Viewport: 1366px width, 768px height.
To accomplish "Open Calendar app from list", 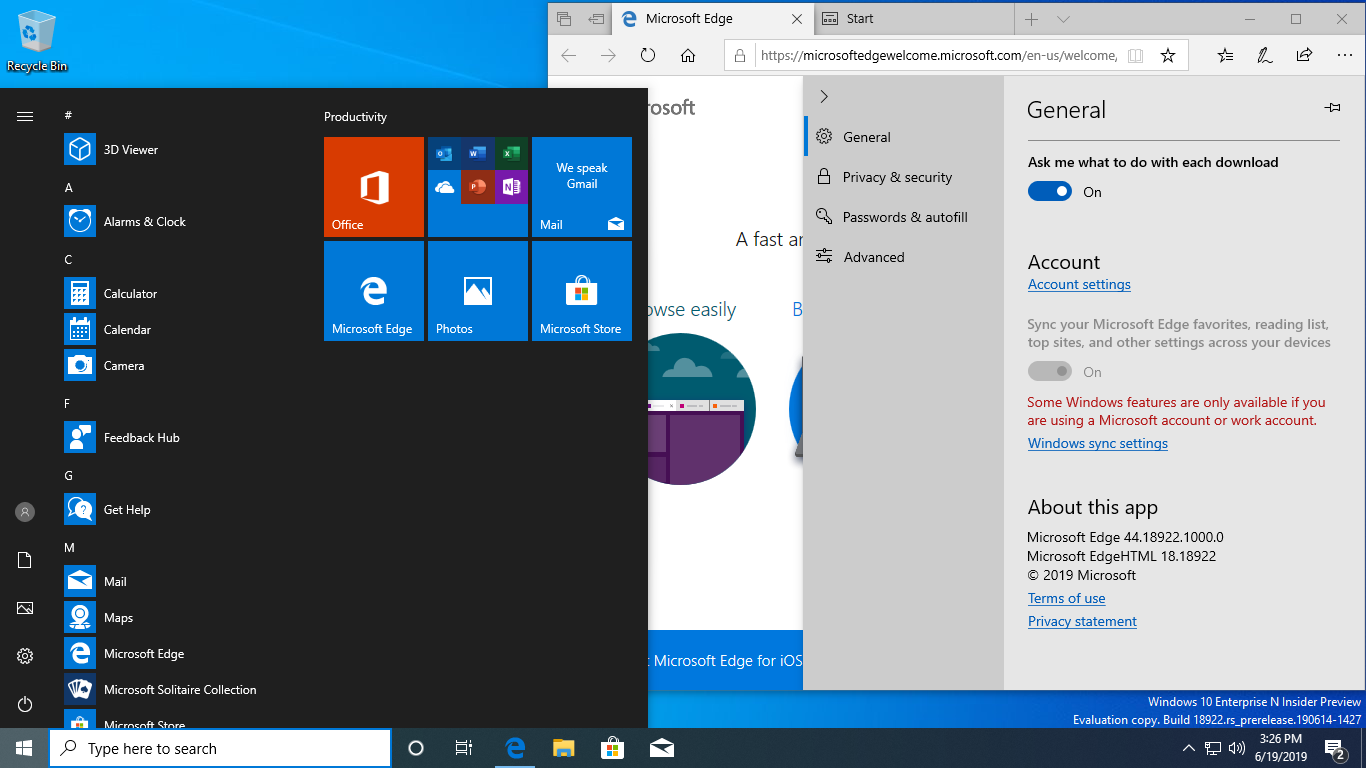I will pos(180,330).
